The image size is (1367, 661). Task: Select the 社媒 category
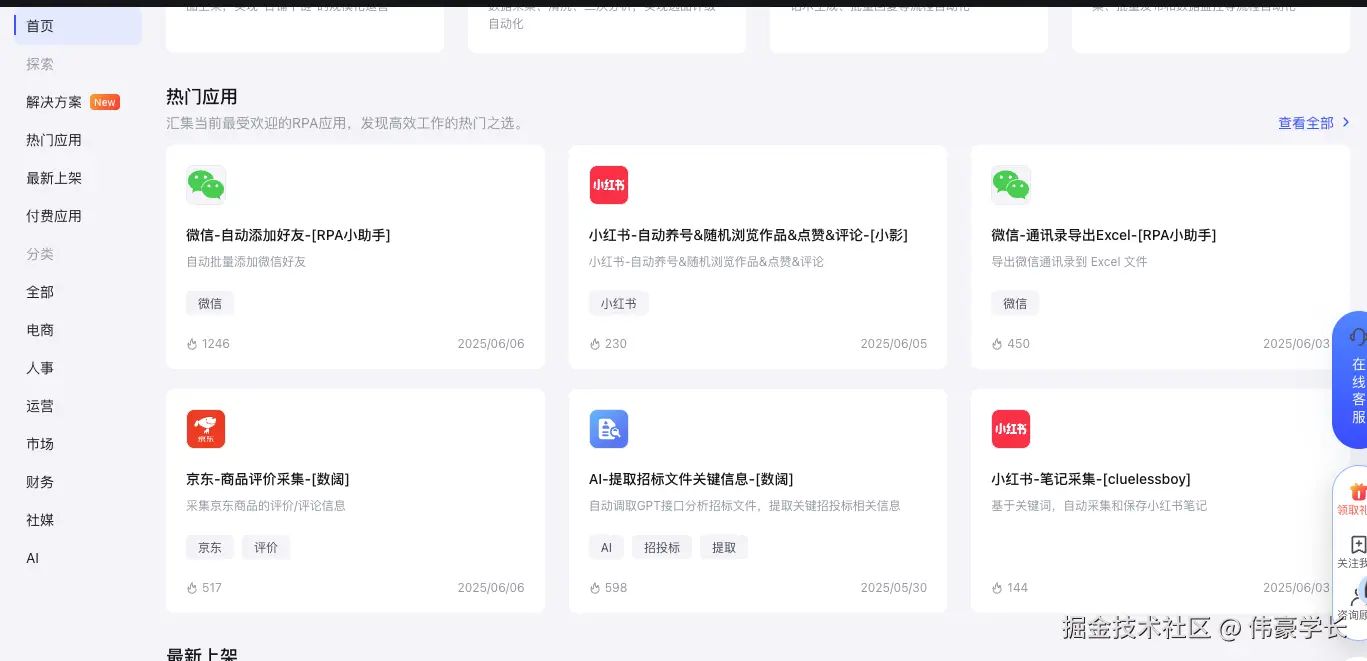click(x=40, y=520)
